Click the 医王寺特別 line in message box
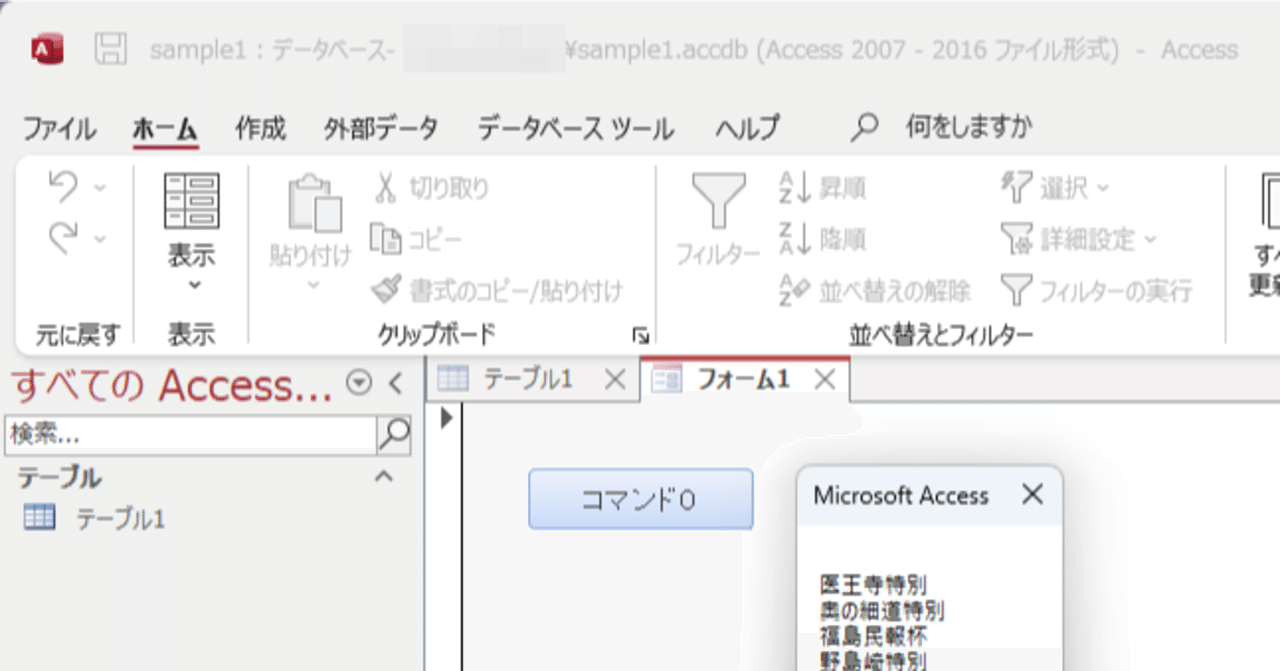The image size is (1280, 671). tap(872, 584)
